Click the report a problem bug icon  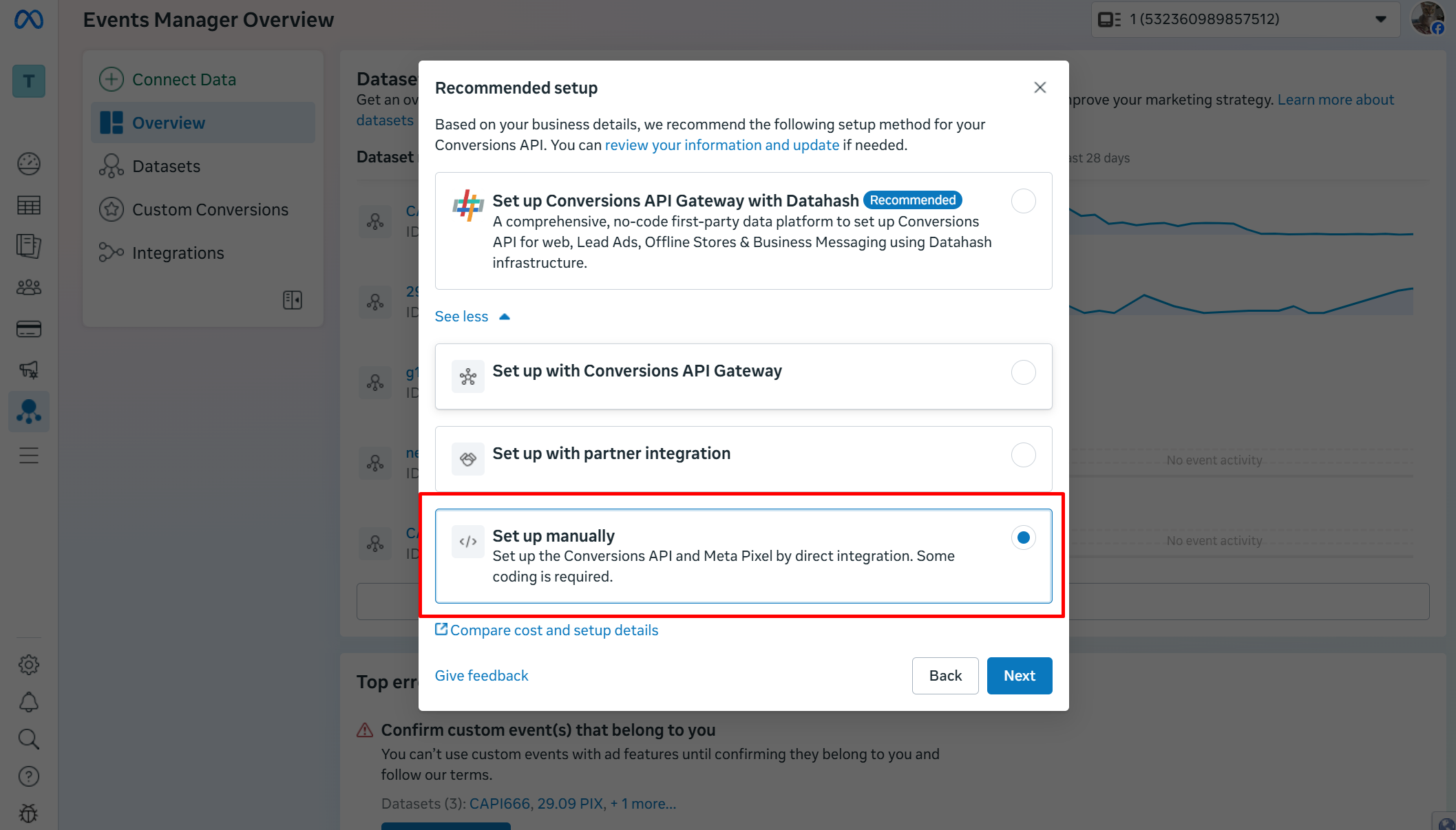tap(29, 813)
